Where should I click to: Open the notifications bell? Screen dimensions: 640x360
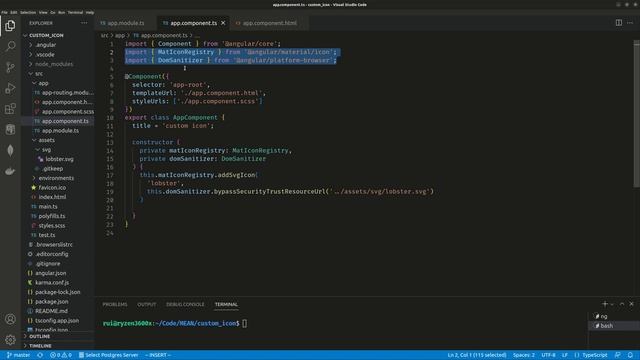[x=631, y=355]
